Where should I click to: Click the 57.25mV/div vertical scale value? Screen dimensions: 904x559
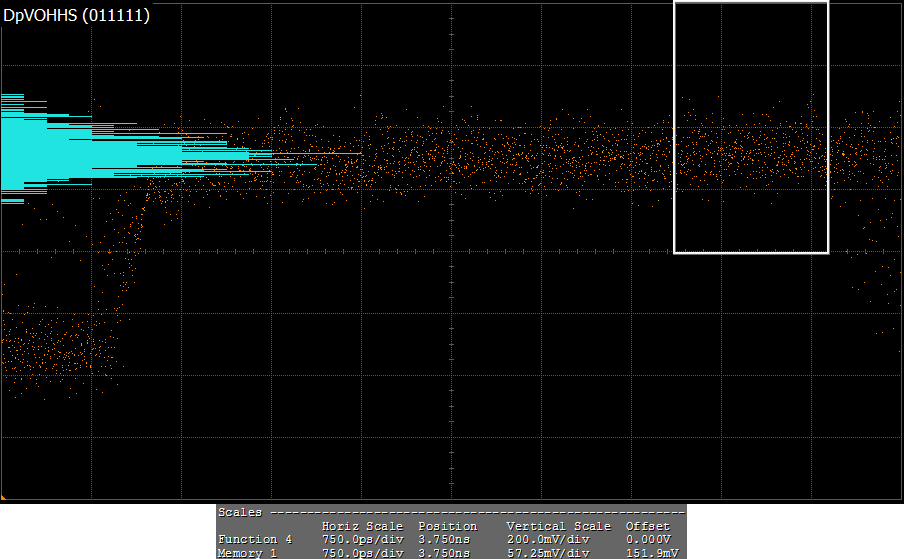pyautogui.click(x=548, y=552)
